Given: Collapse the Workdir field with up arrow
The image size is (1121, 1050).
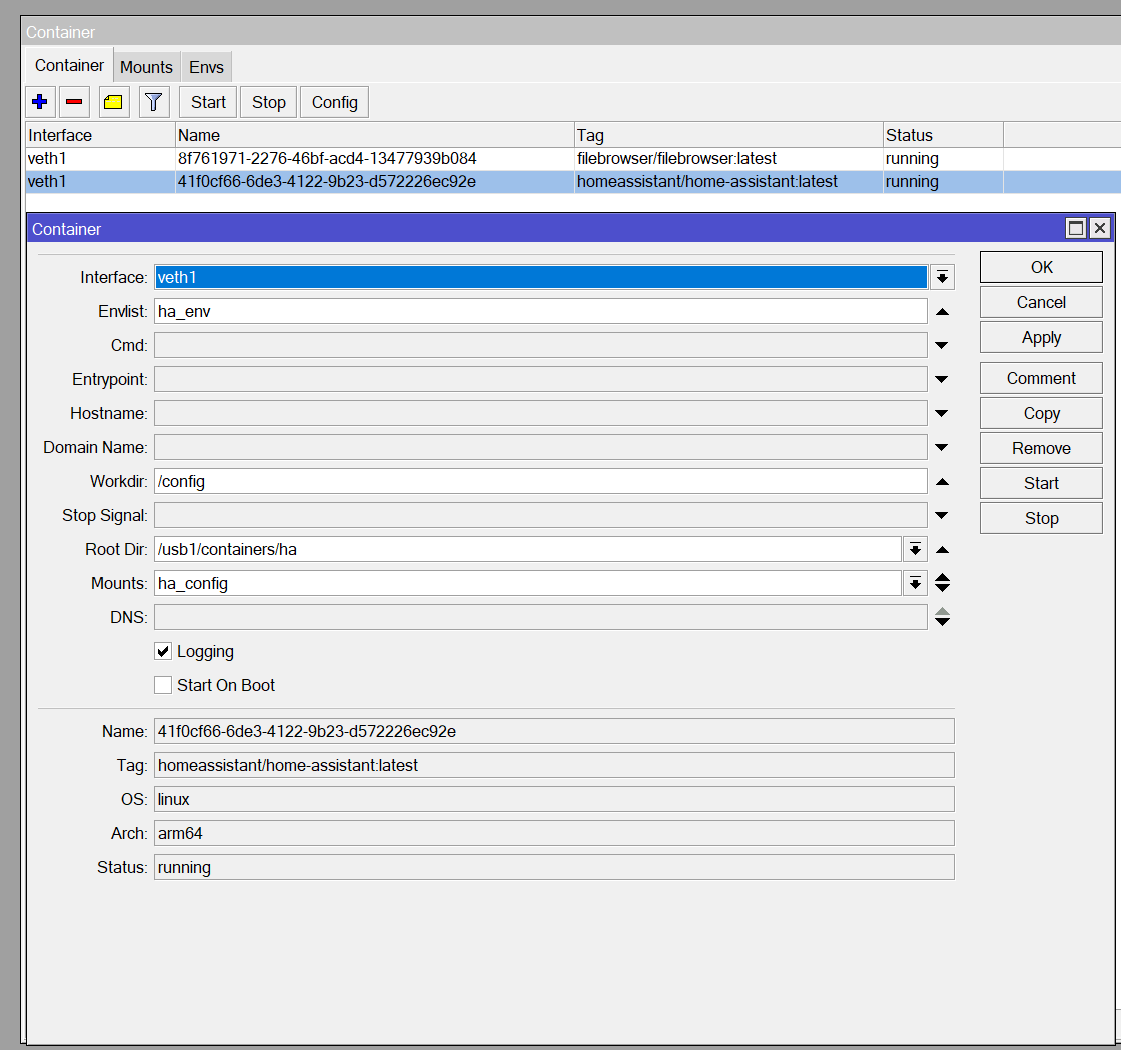Looking at the screenshot, I should click(941, 482).
